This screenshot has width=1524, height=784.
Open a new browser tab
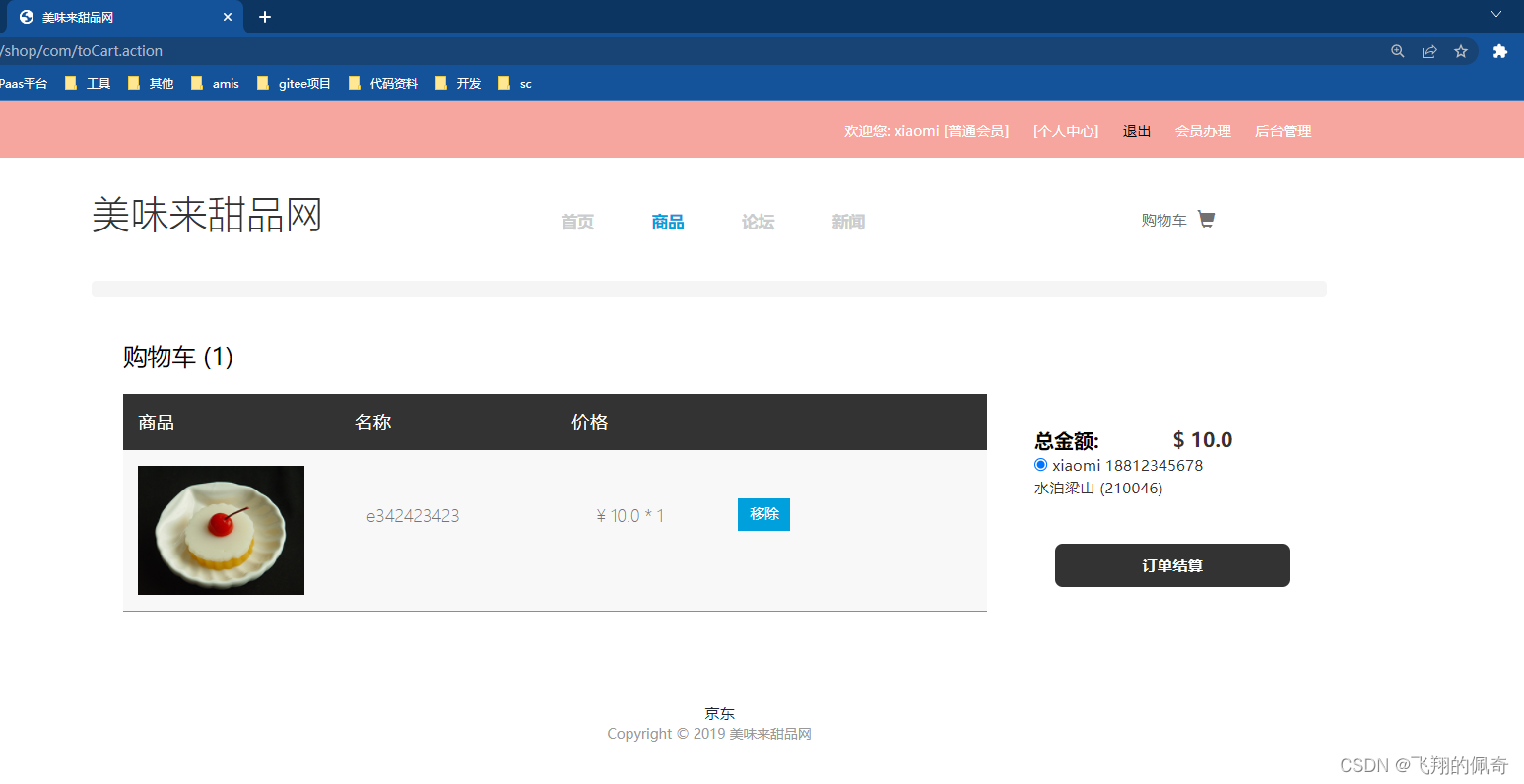pos(265,17)
